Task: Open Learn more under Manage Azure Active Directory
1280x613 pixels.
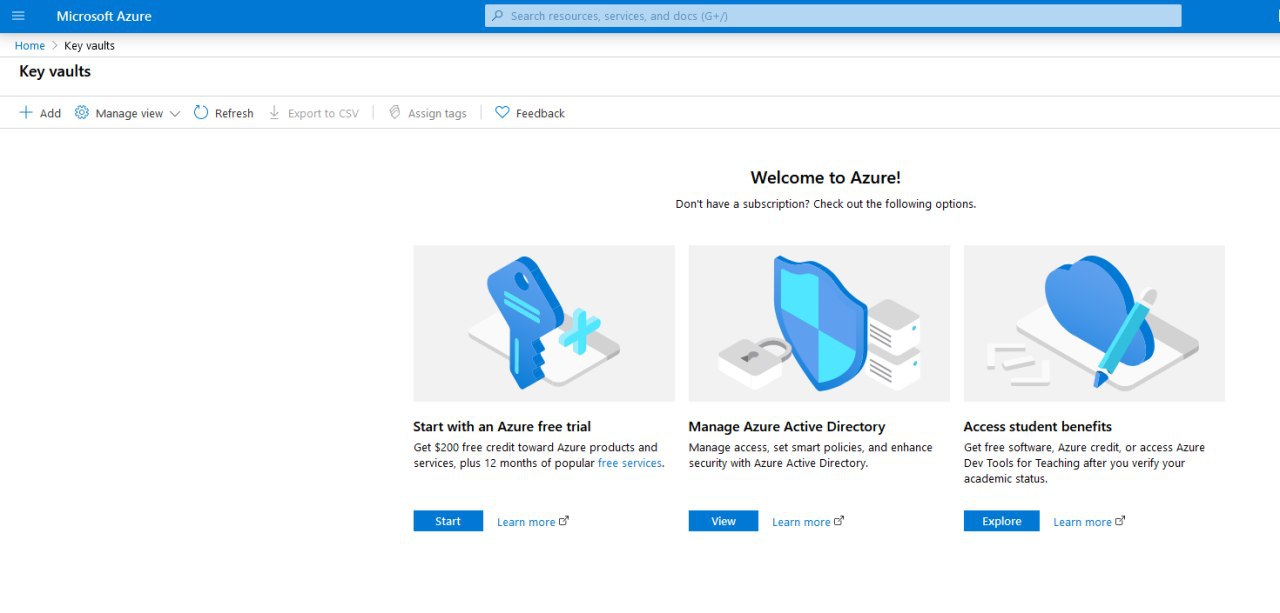Action: (x=801, y=522)
